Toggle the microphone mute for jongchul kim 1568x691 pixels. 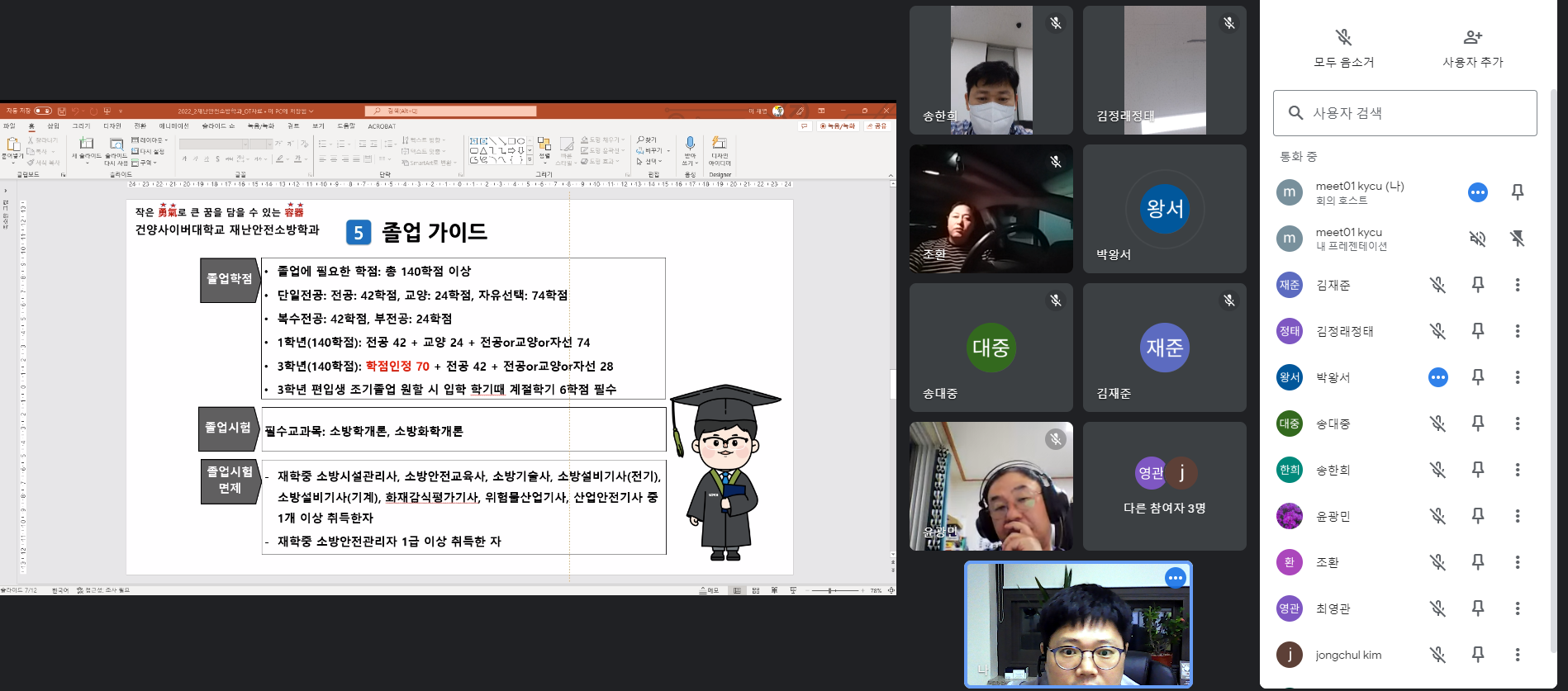1437,655
